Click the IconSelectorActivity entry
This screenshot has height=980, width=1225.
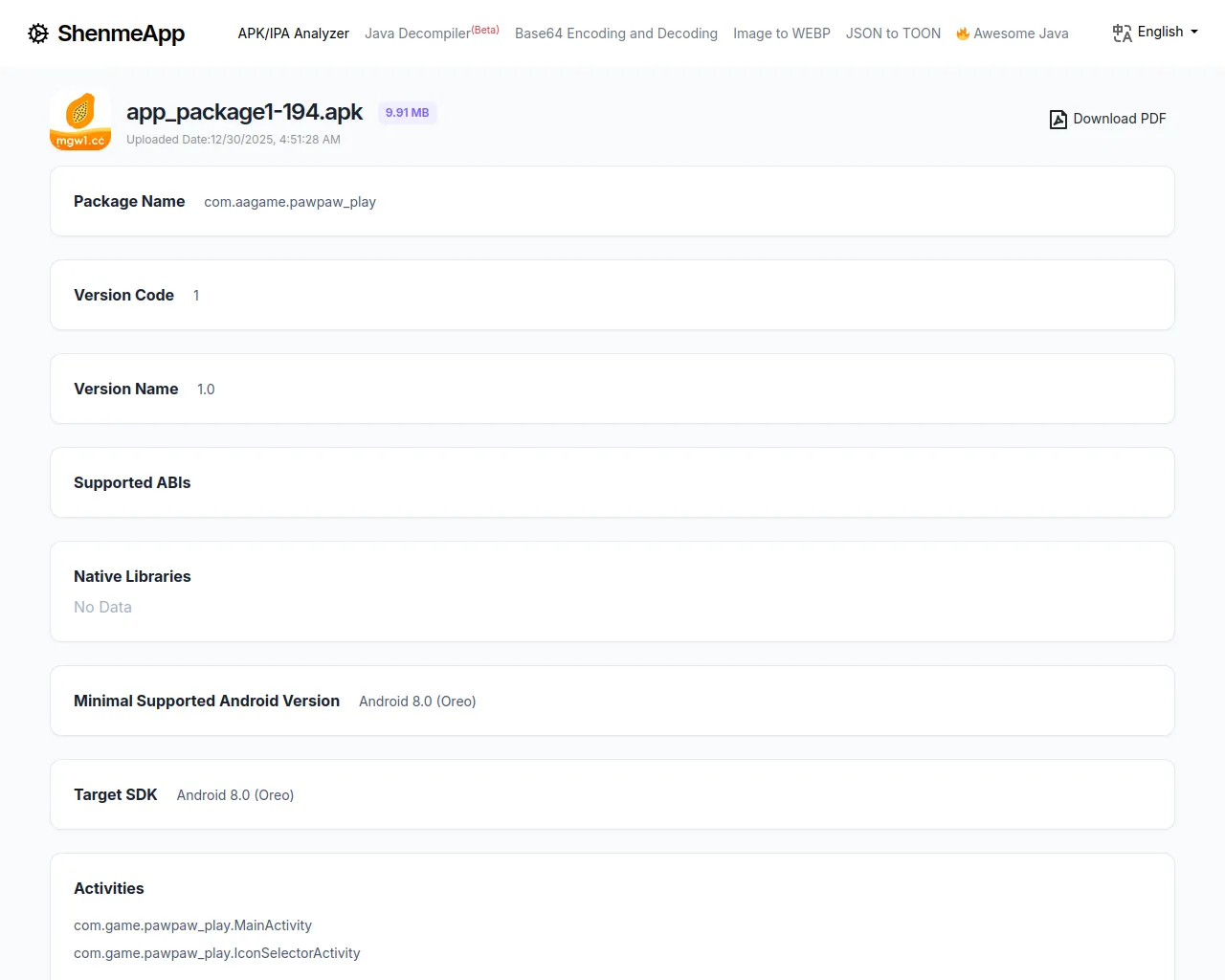(216, 953)
